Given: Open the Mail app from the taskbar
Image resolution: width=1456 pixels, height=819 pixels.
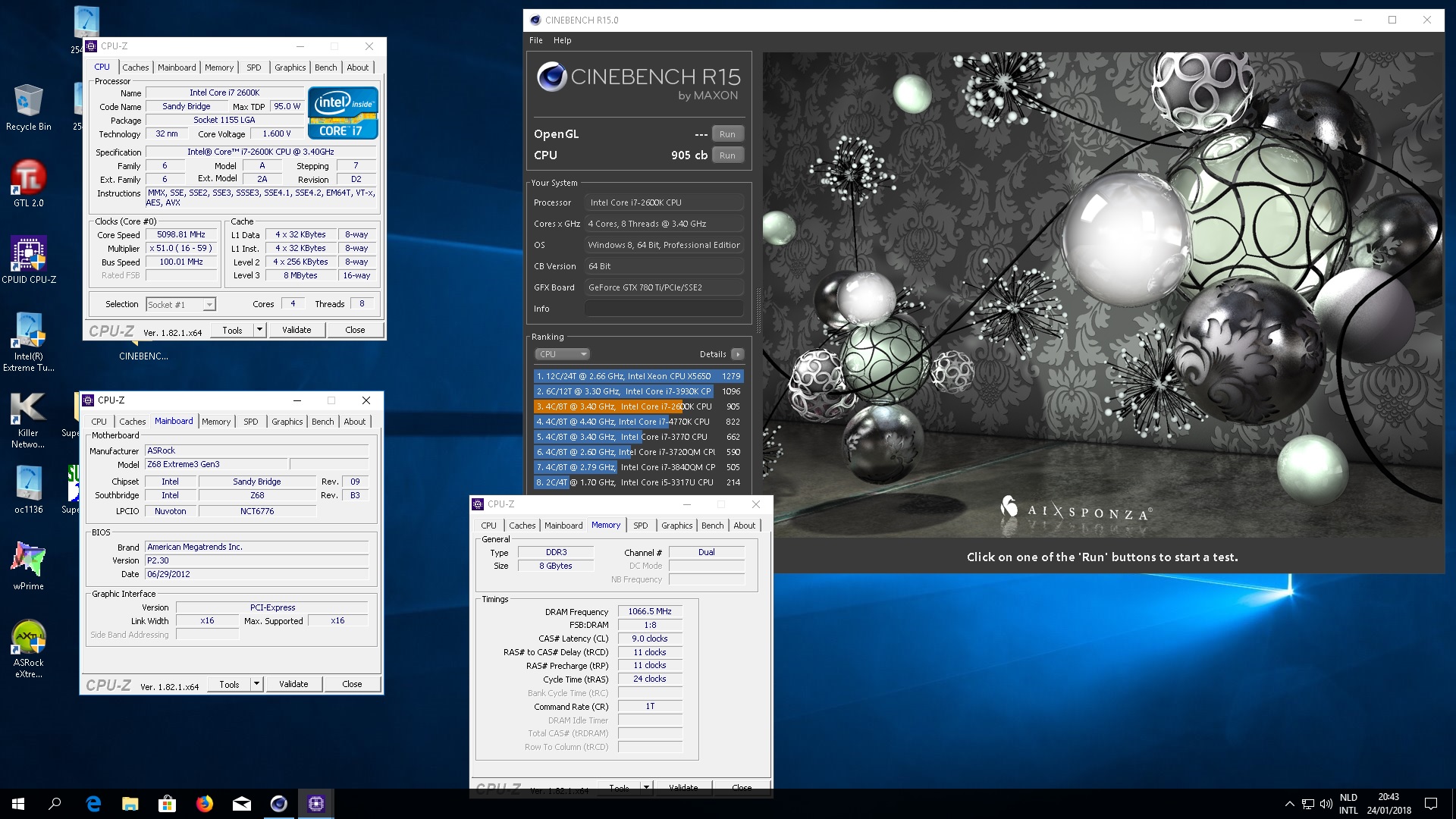Looking at the screenshot, I should click(x=242, y=804).
